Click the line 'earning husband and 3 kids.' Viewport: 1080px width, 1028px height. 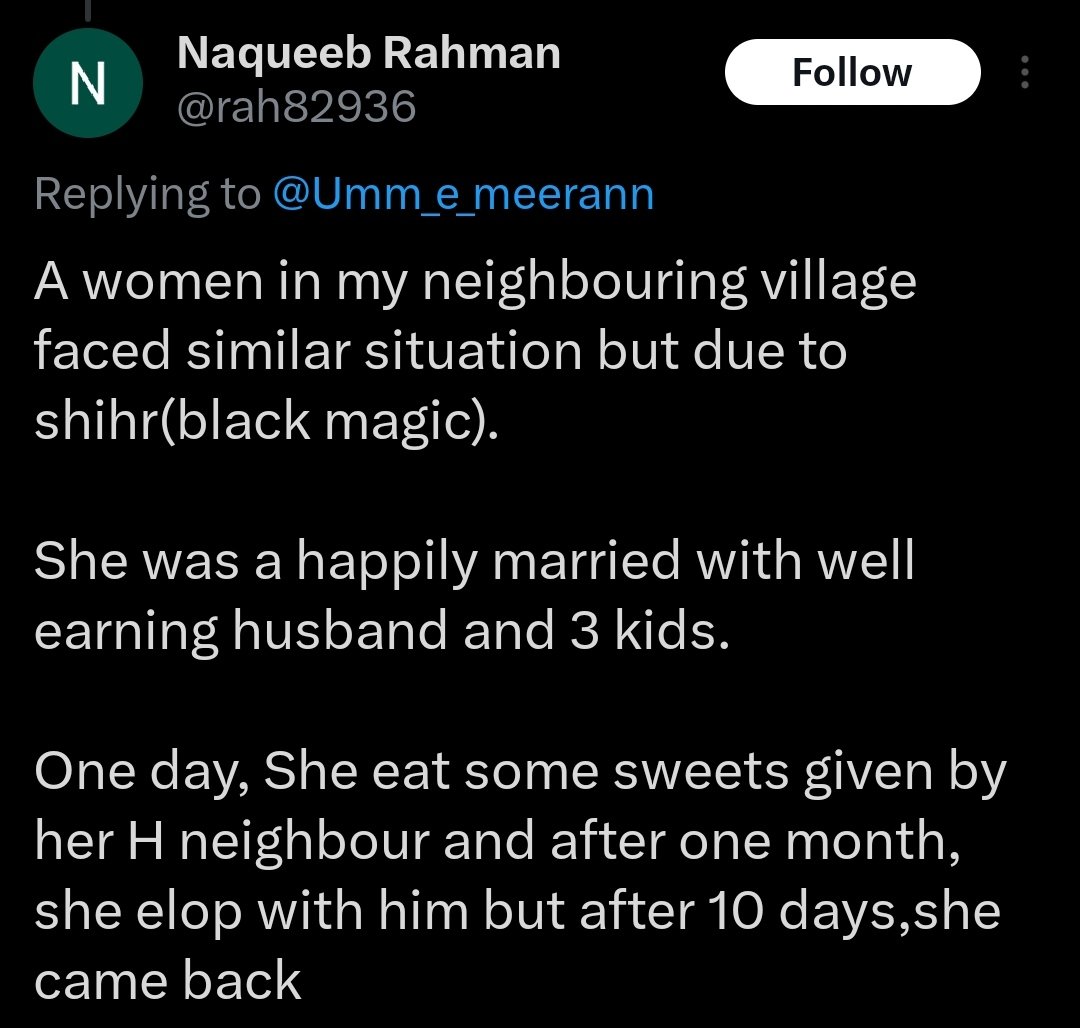pyautogui.click(x=376, y=630)
